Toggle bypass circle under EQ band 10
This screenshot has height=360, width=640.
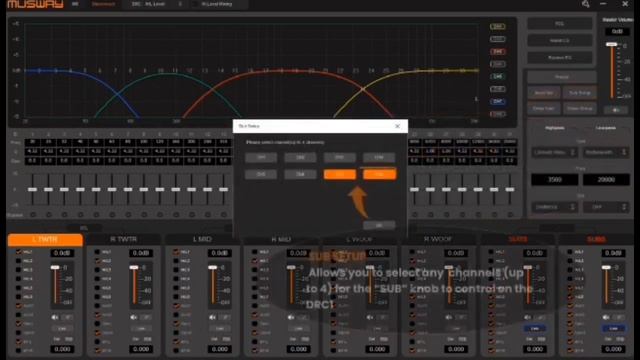click(x=176, y=215)
